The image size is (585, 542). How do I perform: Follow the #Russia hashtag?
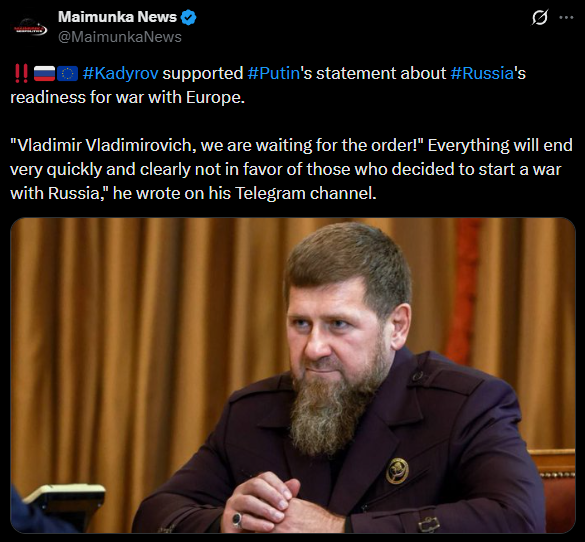coord(482,73)
